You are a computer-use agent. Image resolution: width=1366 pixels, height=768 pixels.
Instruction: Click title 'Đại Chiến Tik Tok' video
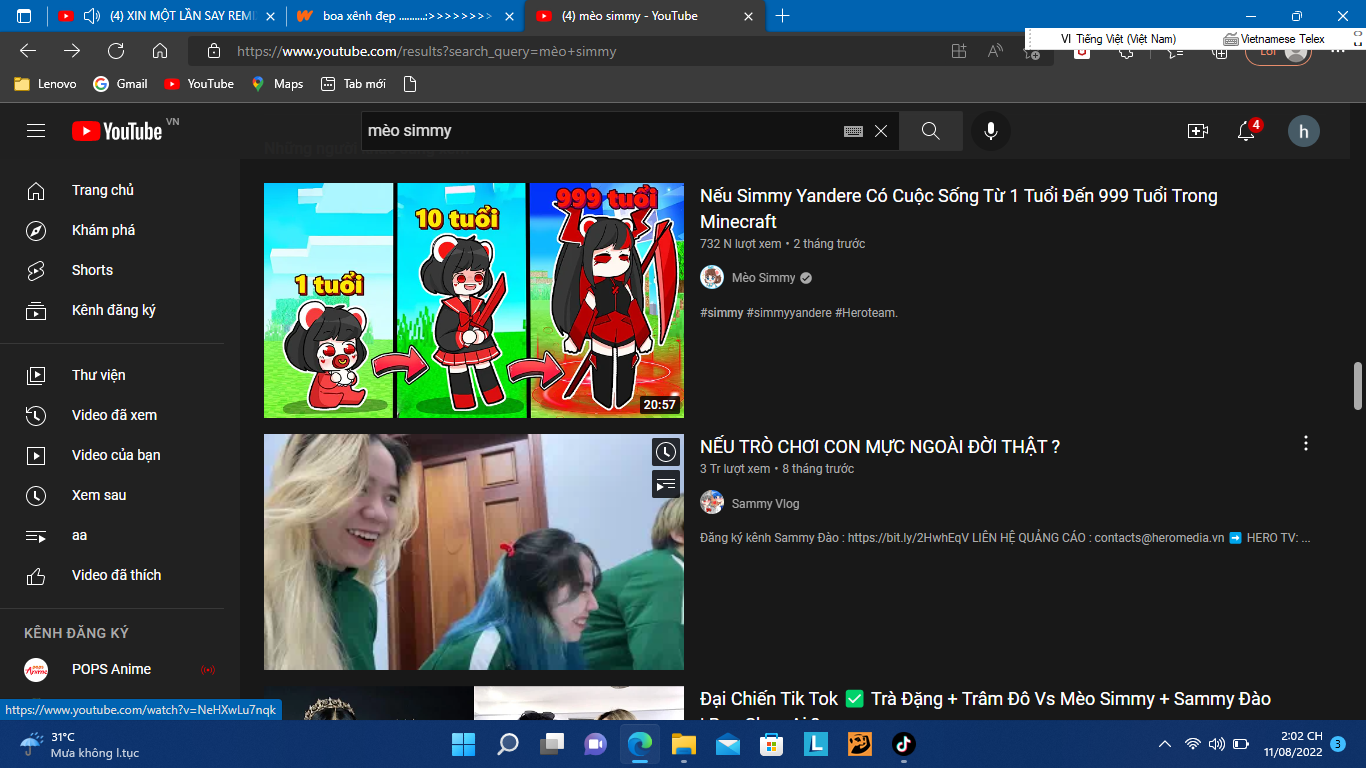point(985,699)
